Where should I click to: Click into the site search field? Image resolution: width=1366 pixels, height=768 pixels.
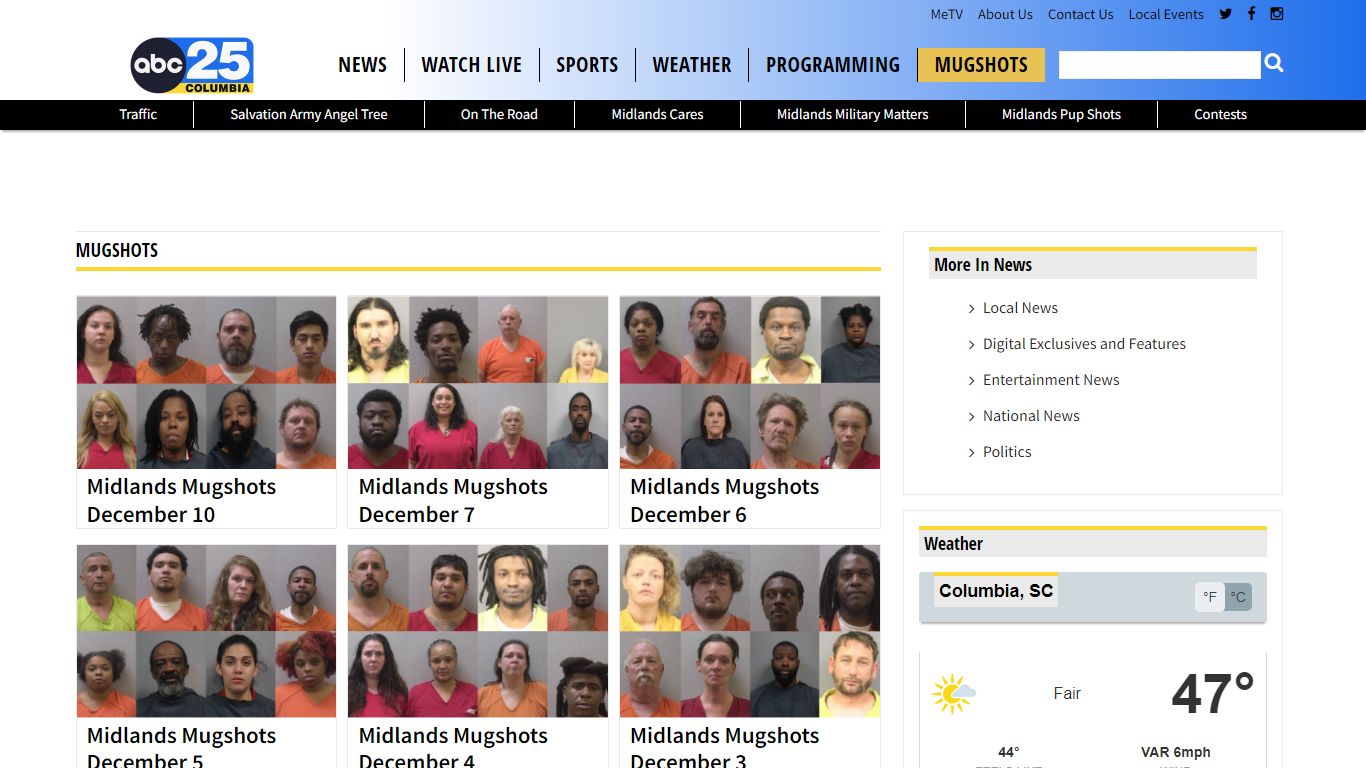tap(1159, 65)
